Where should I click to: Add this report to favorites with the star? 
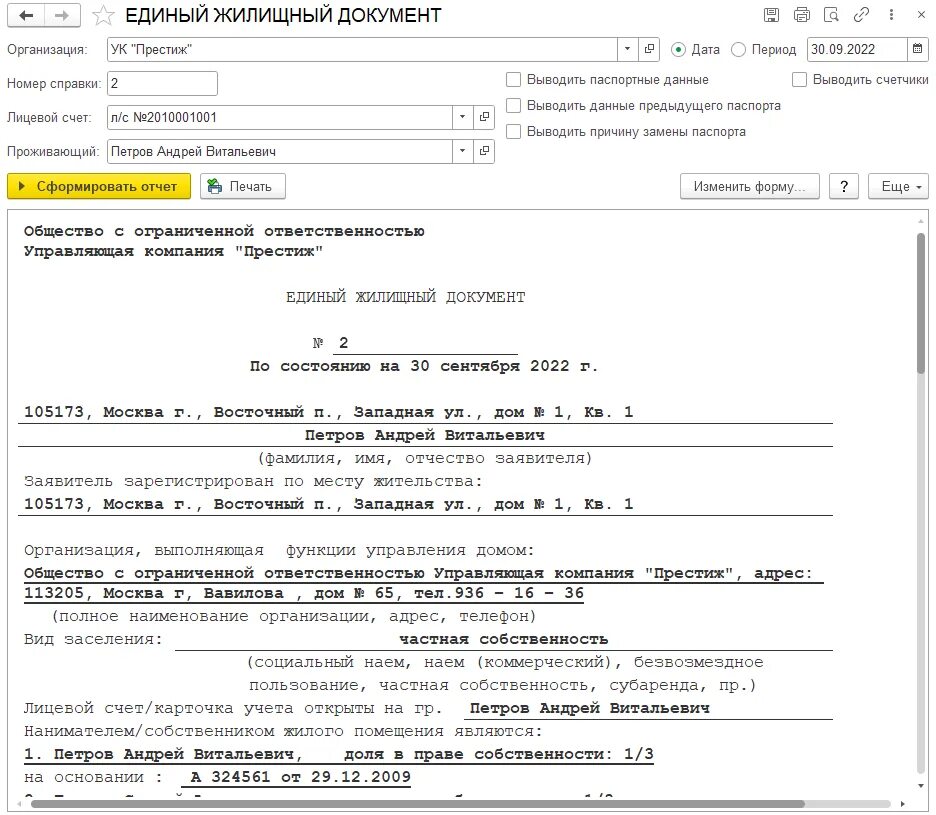[x=103, y=16]
